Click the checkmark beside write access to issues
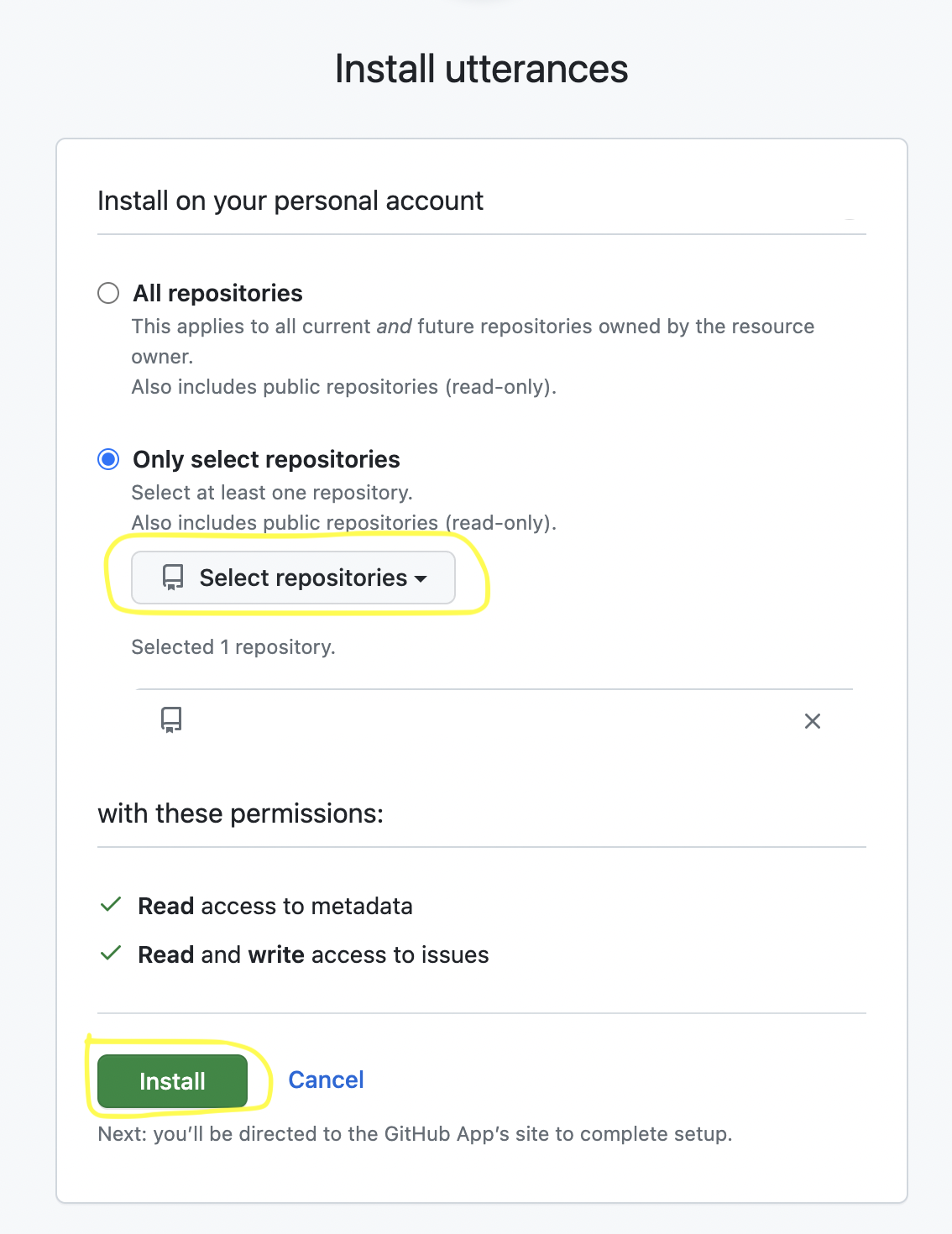Viewport: 952px width, 1234px height. [111, 954]
